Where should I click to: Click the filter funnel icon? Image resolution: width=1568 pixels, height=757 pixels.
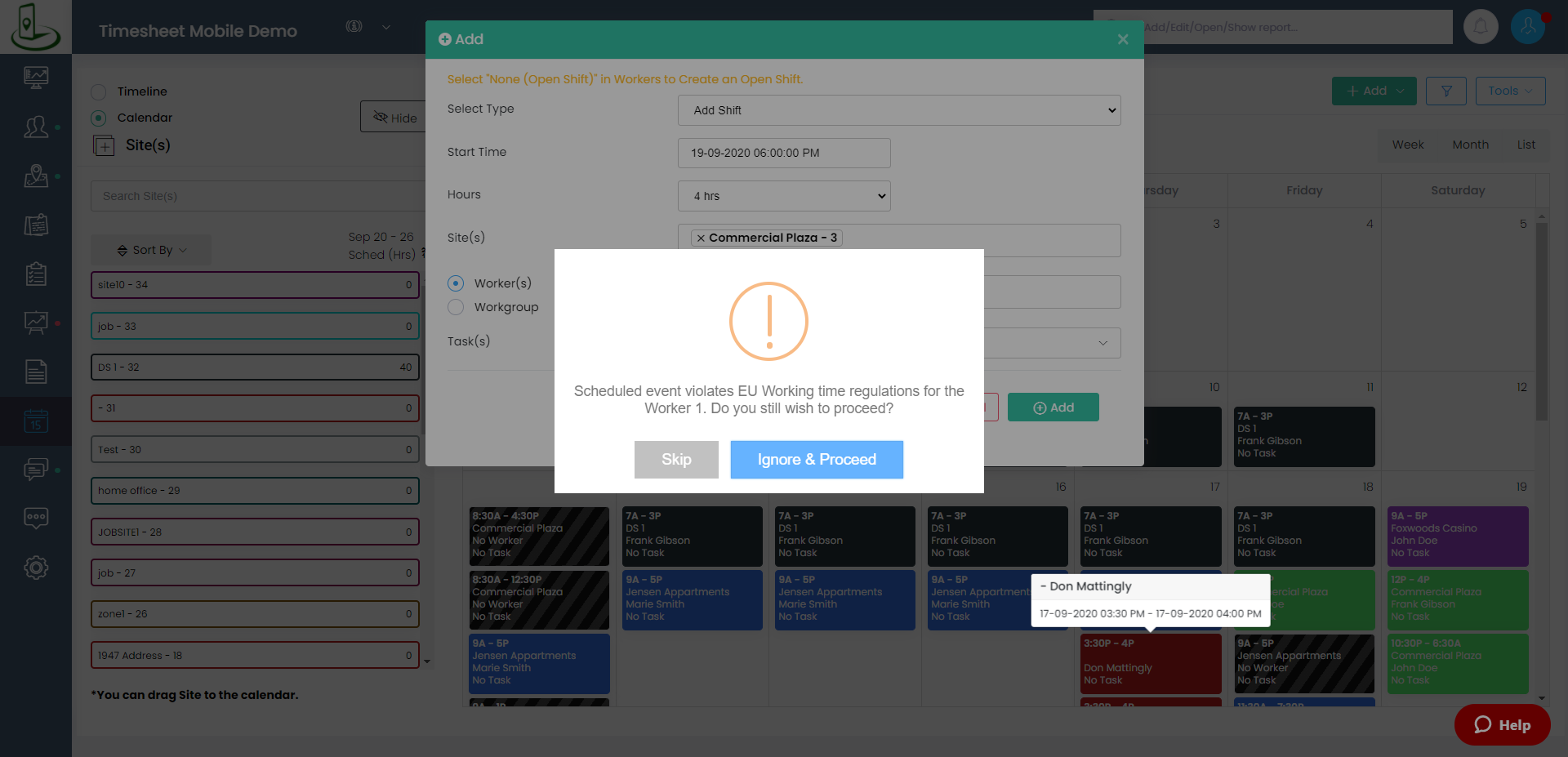[1445, 91]
